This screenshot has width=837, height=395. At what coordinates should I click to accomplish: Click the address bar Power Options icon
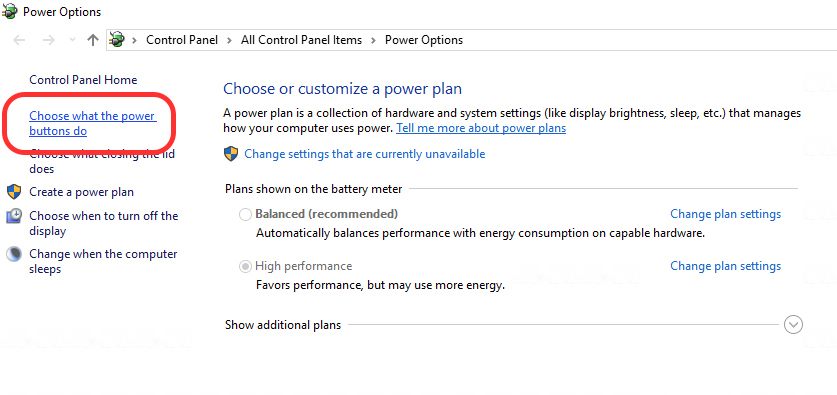[x=117, y=40]
